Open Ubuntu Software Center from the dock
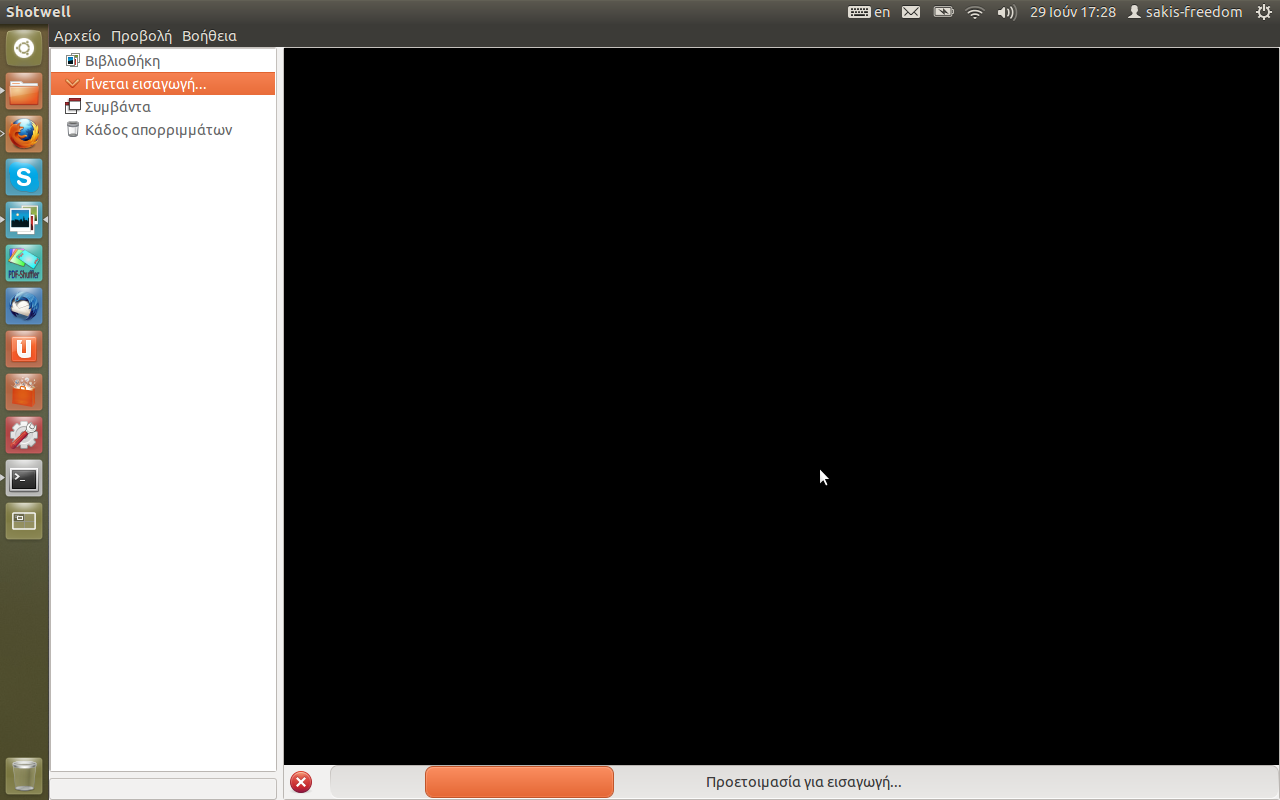1280x800 pixels. pyautogui.click(x=24, y=392)
